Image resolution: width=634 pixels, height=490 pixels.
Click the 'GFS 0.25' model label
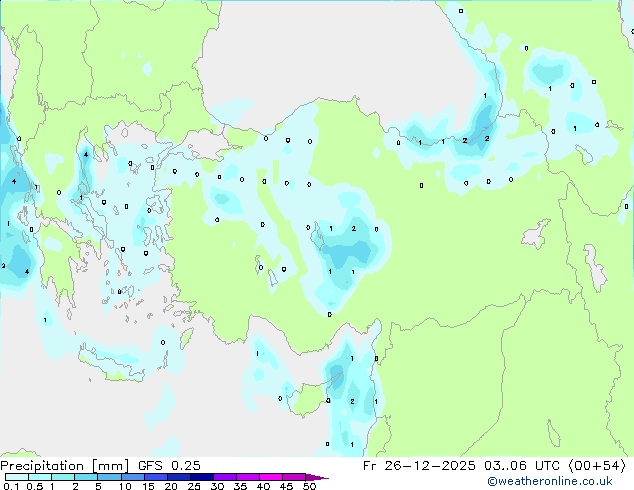click(169, 466)
